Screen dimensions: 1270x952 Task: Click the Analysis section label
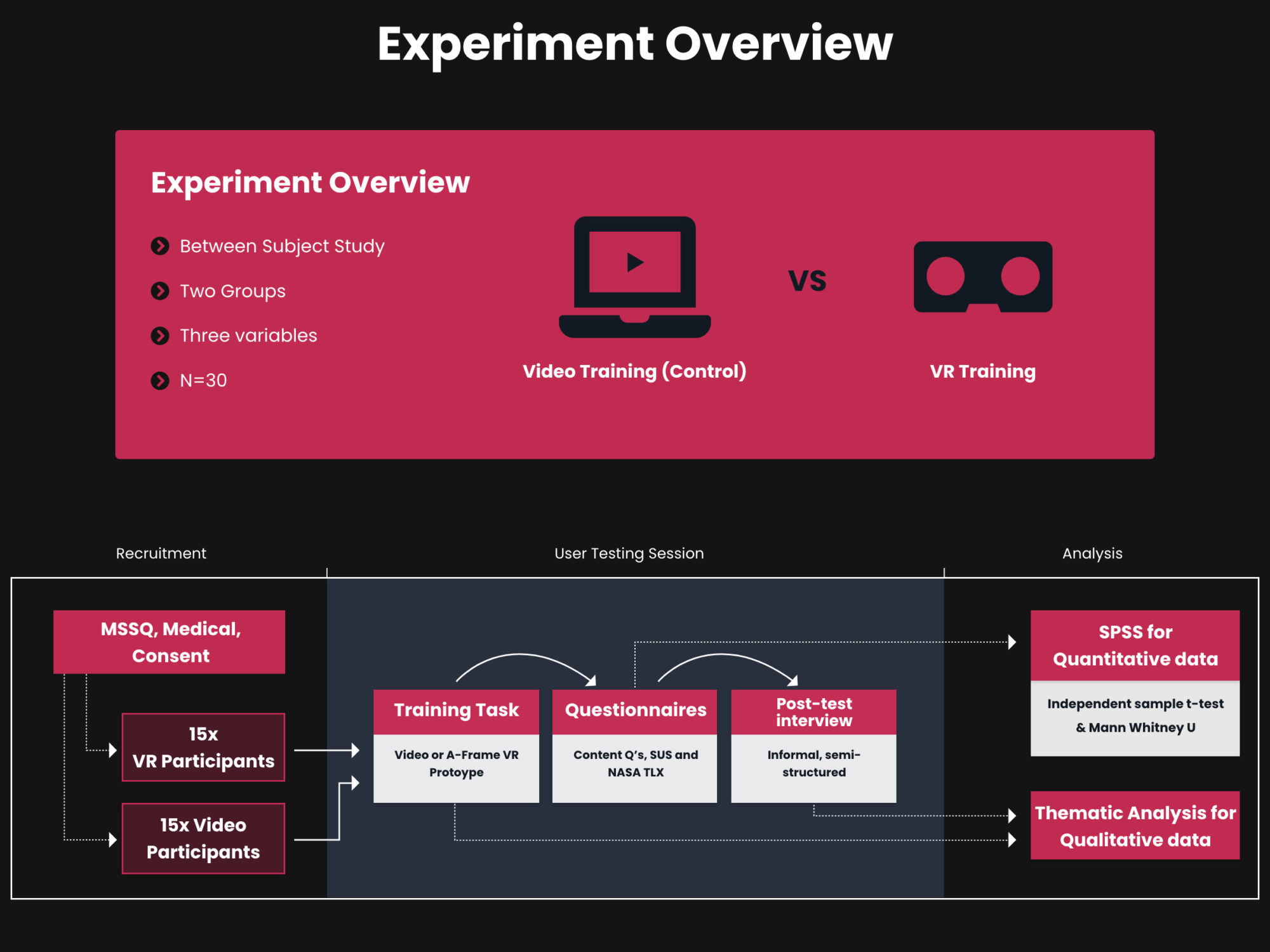tap(1092, 553)
